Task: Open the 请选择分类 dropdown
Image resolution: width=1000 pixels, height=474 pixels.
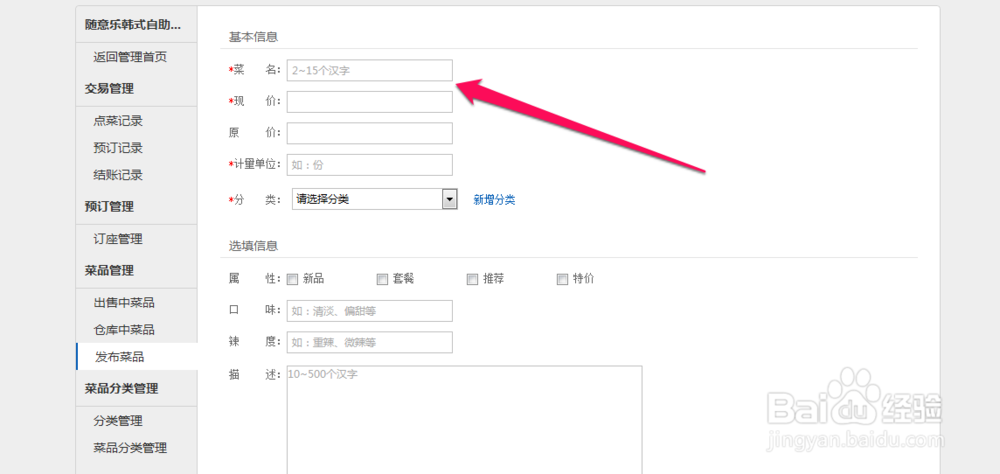Action: [374, 199]
